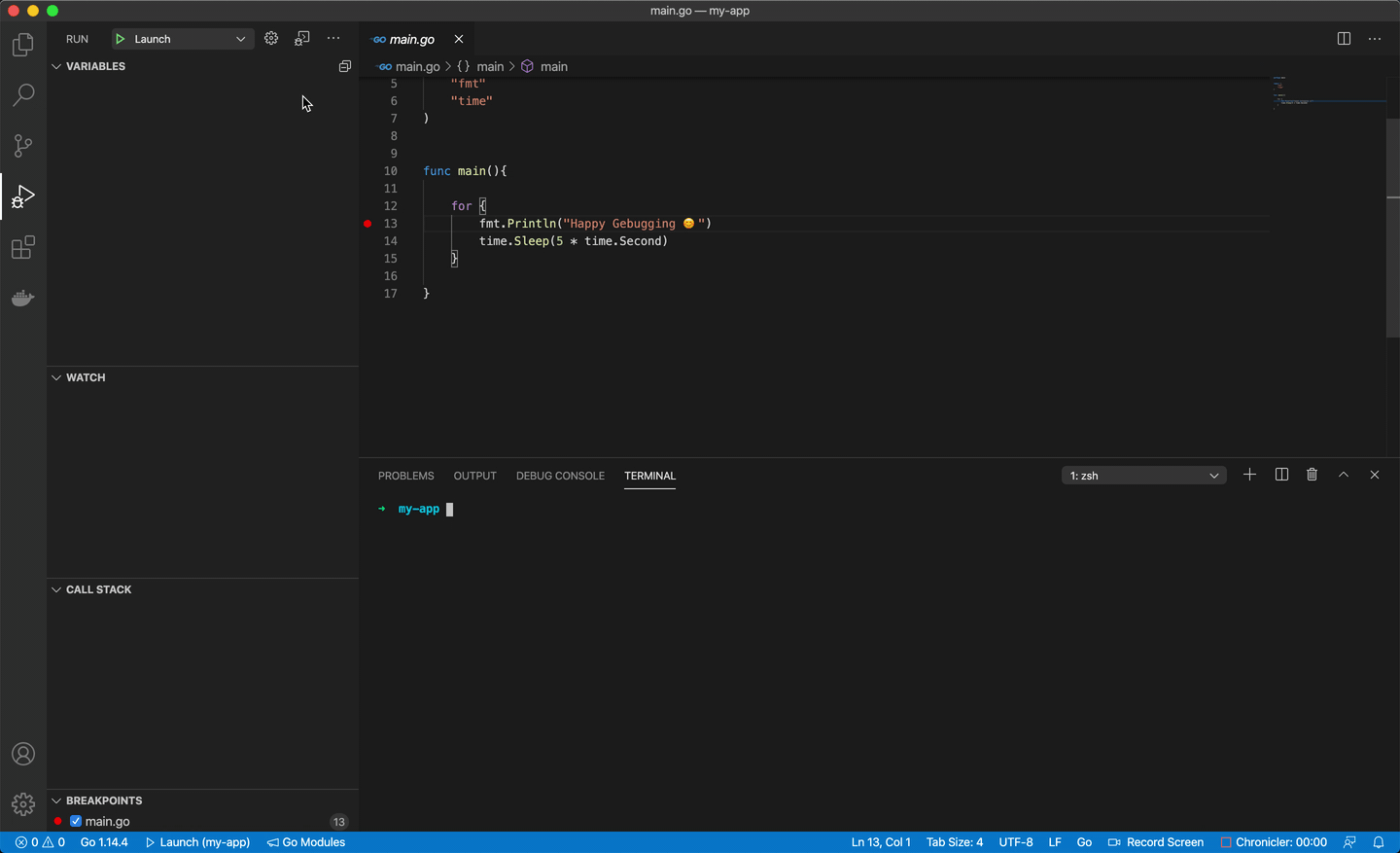Change Go language mode in status bar

pyautogui.click(x=1084, y=842)
